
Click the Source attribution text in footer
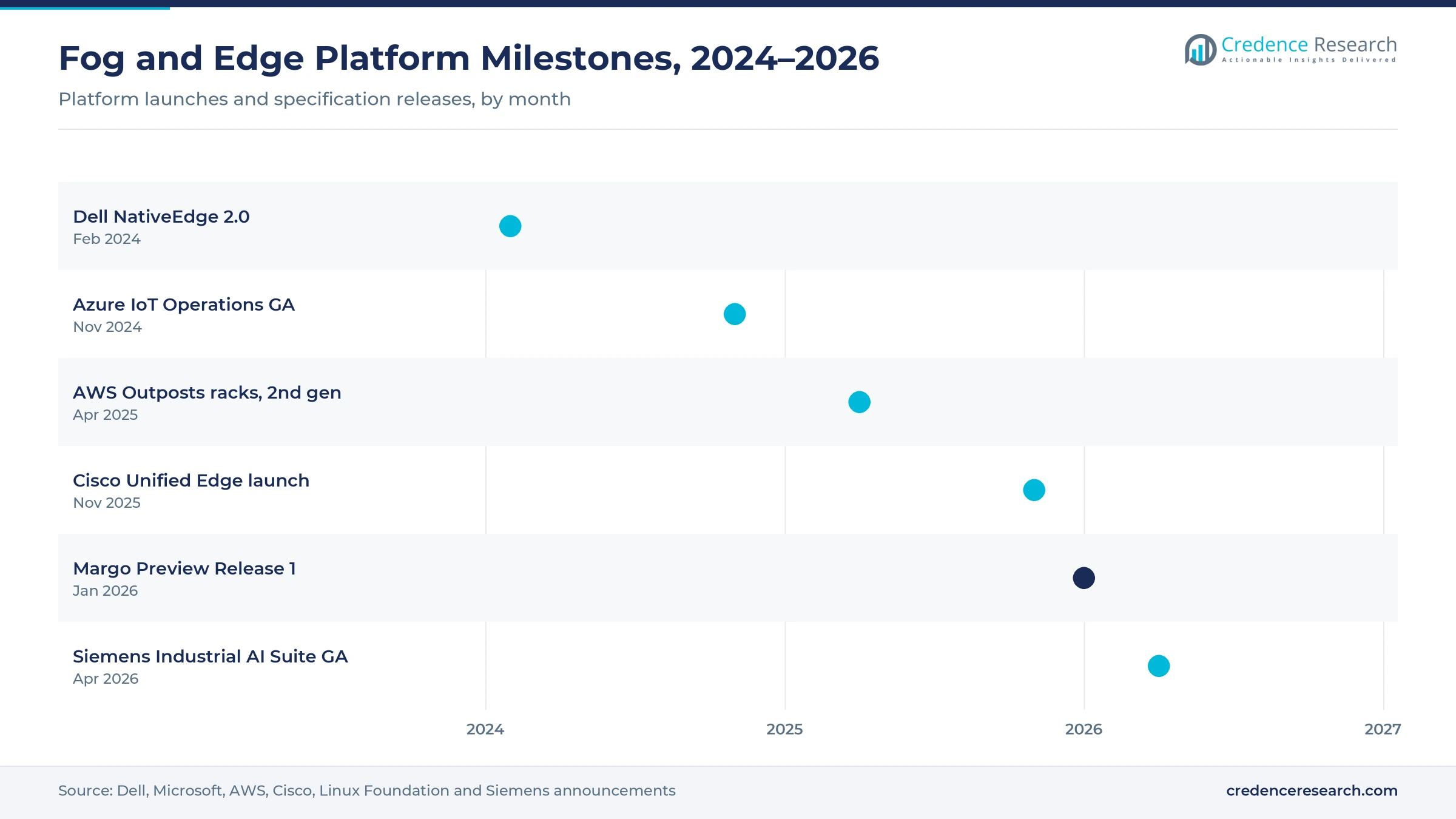pyautogui.click(x=367, y=790)
